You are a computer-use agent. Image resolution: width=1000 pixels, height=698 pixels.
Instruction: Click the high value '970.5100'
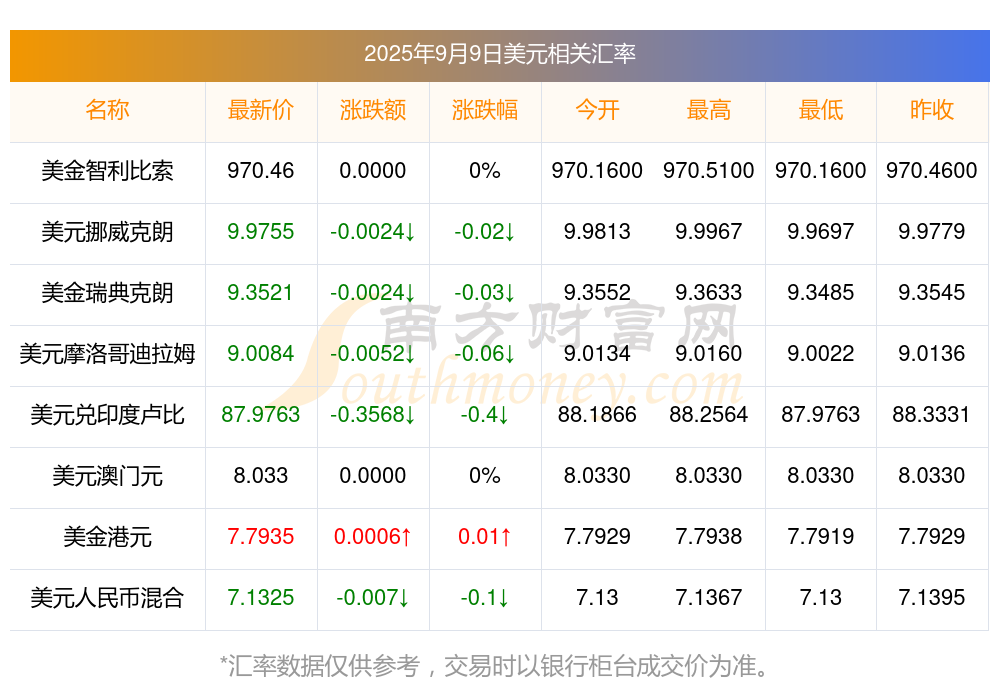(709, 171)
